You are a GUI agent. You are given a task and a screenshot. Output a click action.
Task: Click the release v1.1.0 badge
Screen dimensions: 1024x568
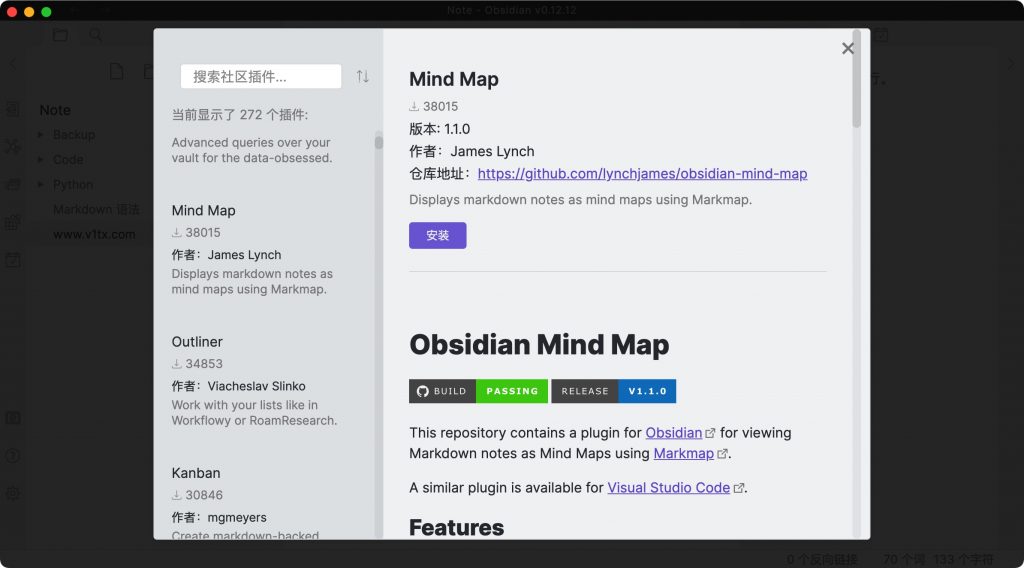pyautogui.click(x=613, y=391)
